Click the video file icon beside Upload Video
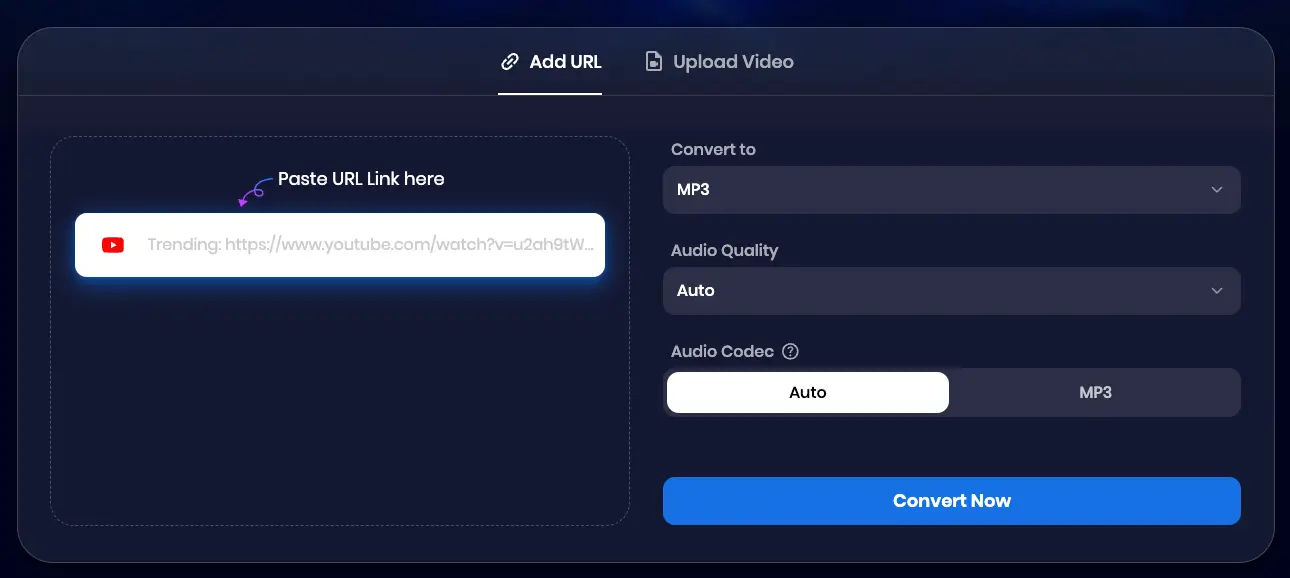This screenshot has width=1290, height=578. [653, 61]
